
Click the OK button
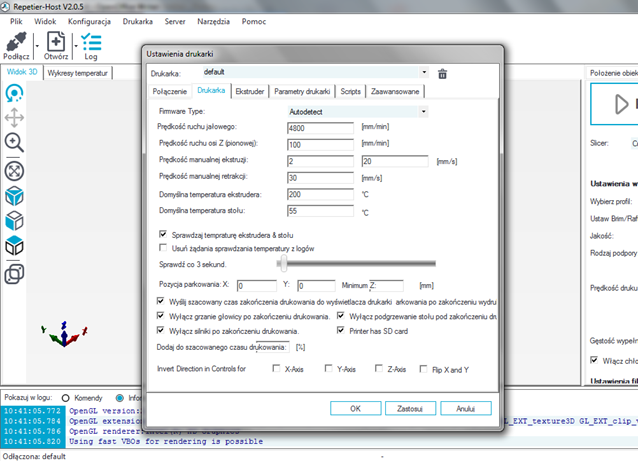tap(356, 409)
